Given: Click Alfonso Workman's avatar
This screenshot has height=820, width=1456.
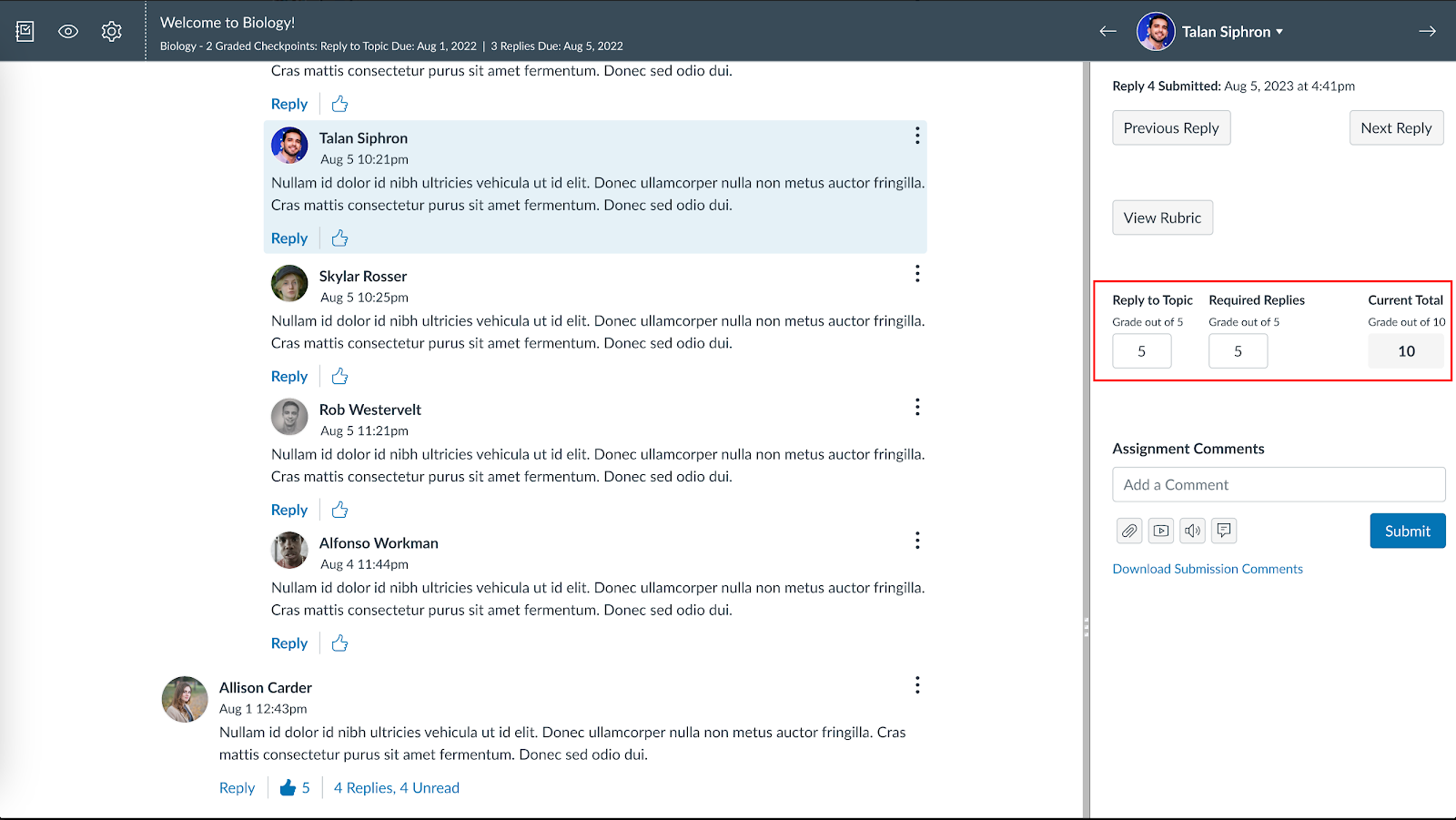Looking at the screenshot, I should click(289, 551).
